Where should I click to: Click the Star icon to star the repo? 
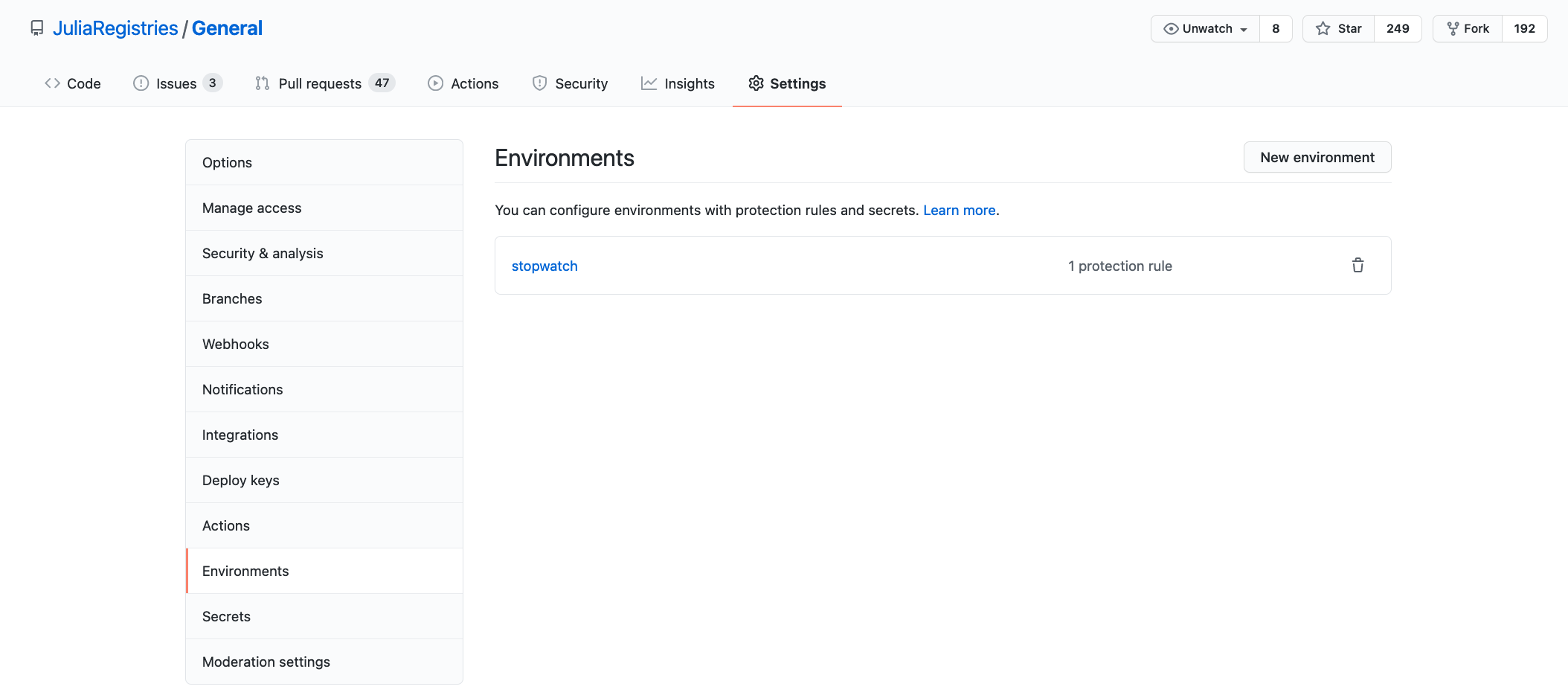pos(1323,28)
